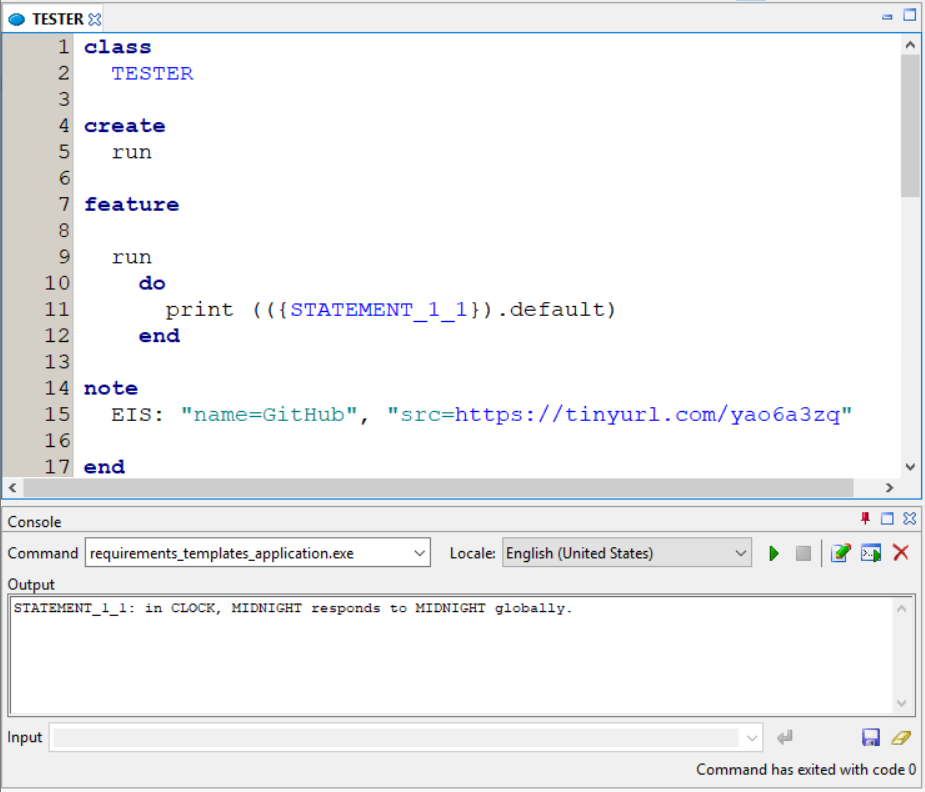This screenshot has height=792, width=925.
Task: Open the Command dropdown for requirements_templates_application.exe
Action: (419, 553)
